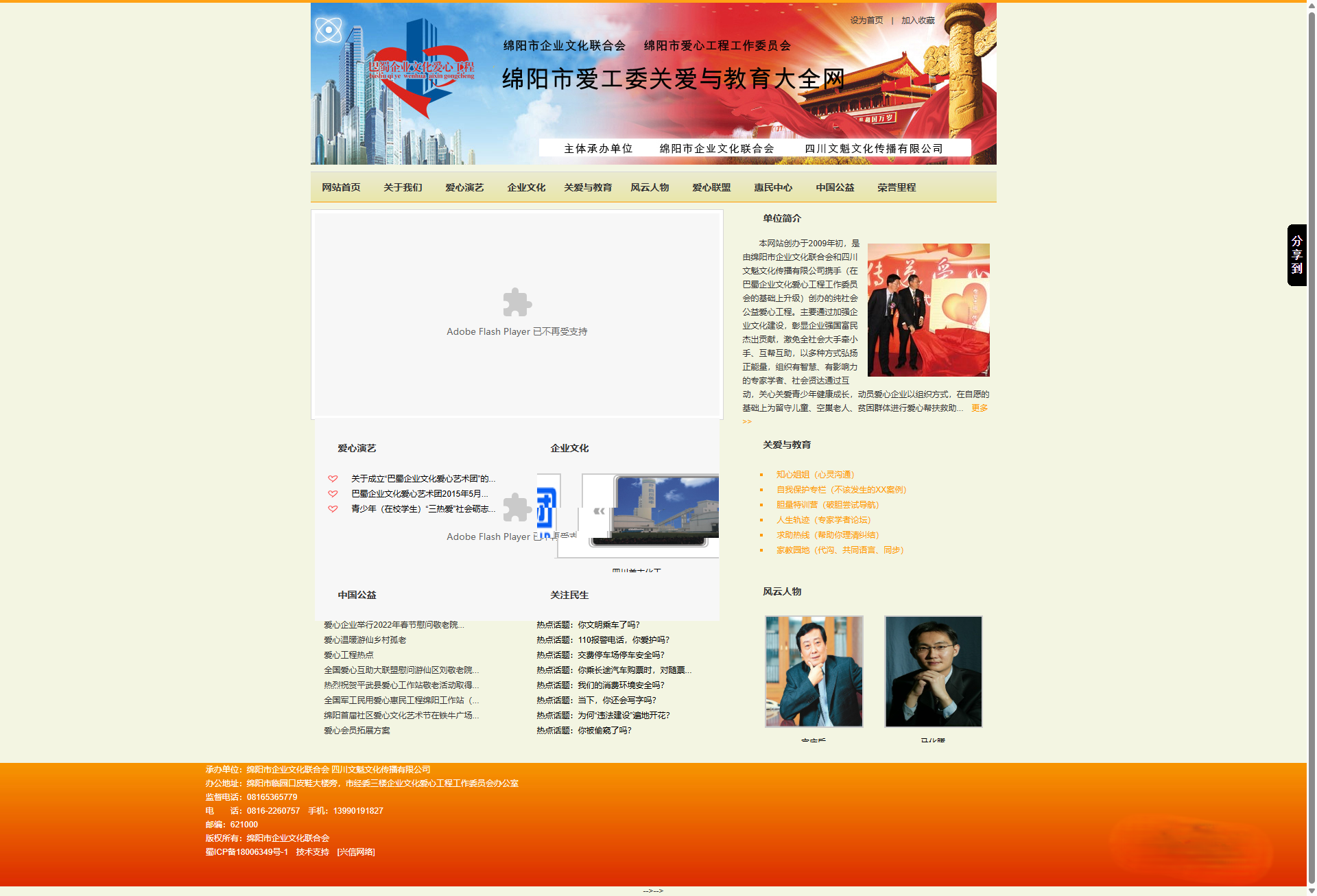
Task: Open 胆量特训营（破胆尝试导航）link
Action: 827,505
